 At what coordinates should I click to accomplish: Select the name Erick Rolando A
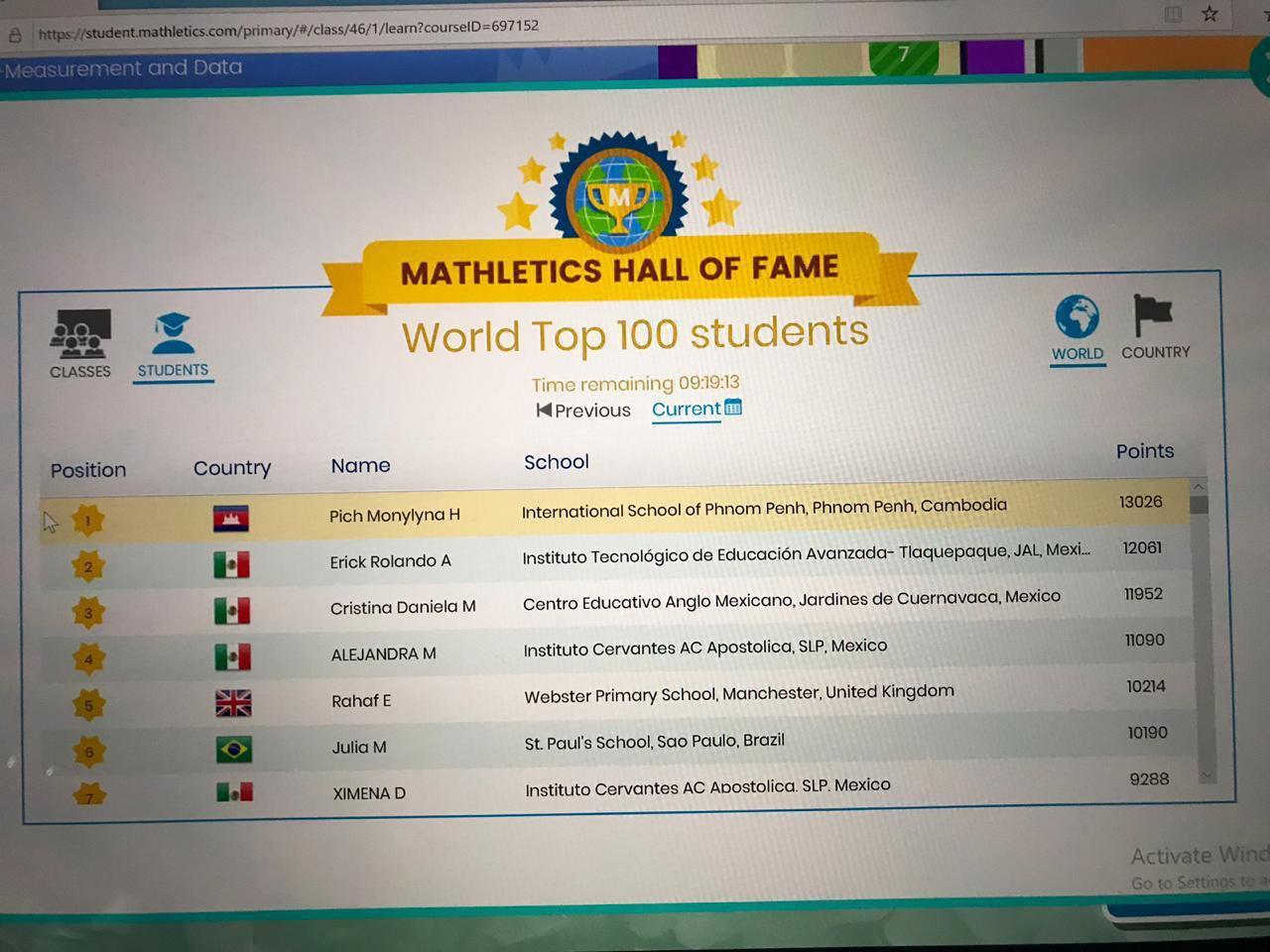pyautogui.click(x=390, y=561)
